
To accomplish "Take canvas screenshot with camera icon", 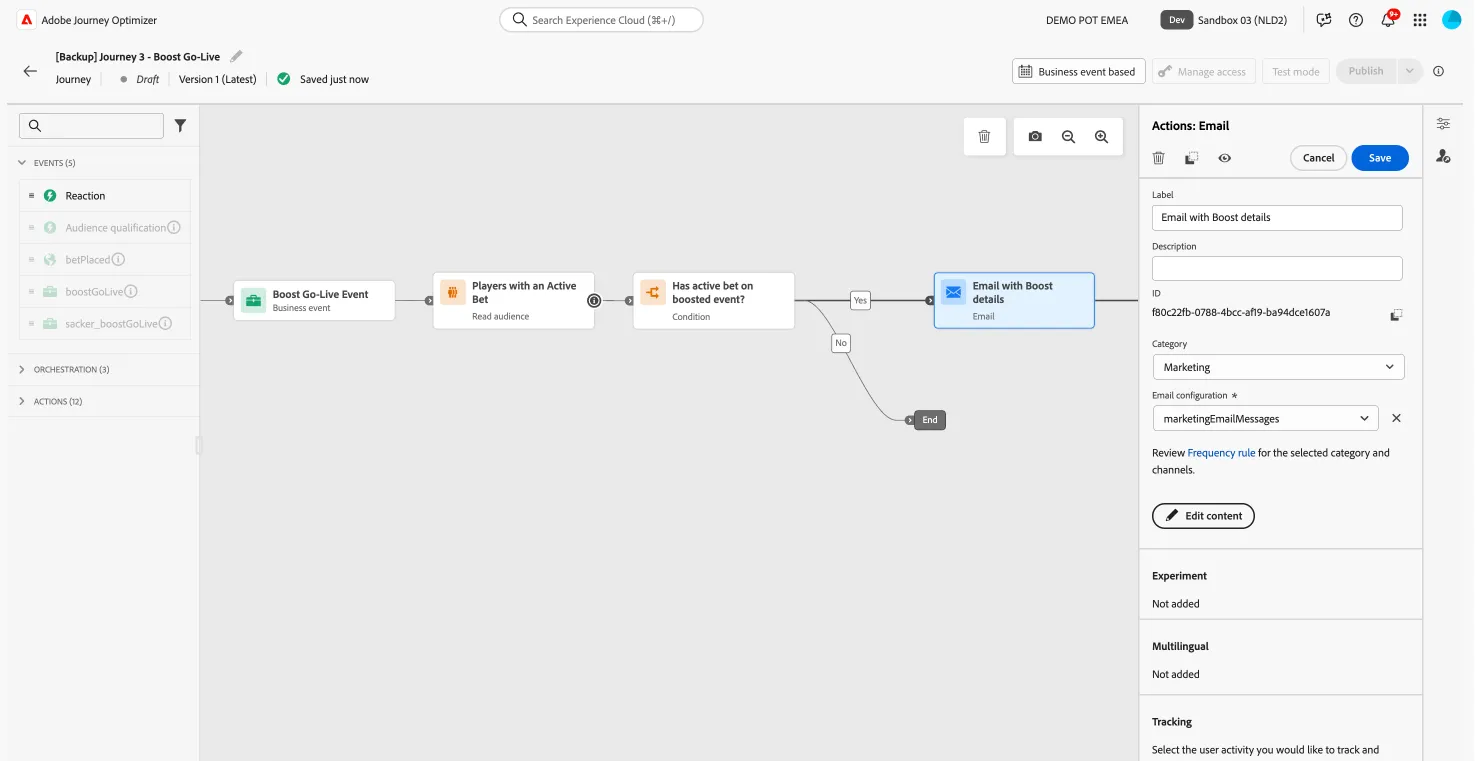I will pos(1035,137).
